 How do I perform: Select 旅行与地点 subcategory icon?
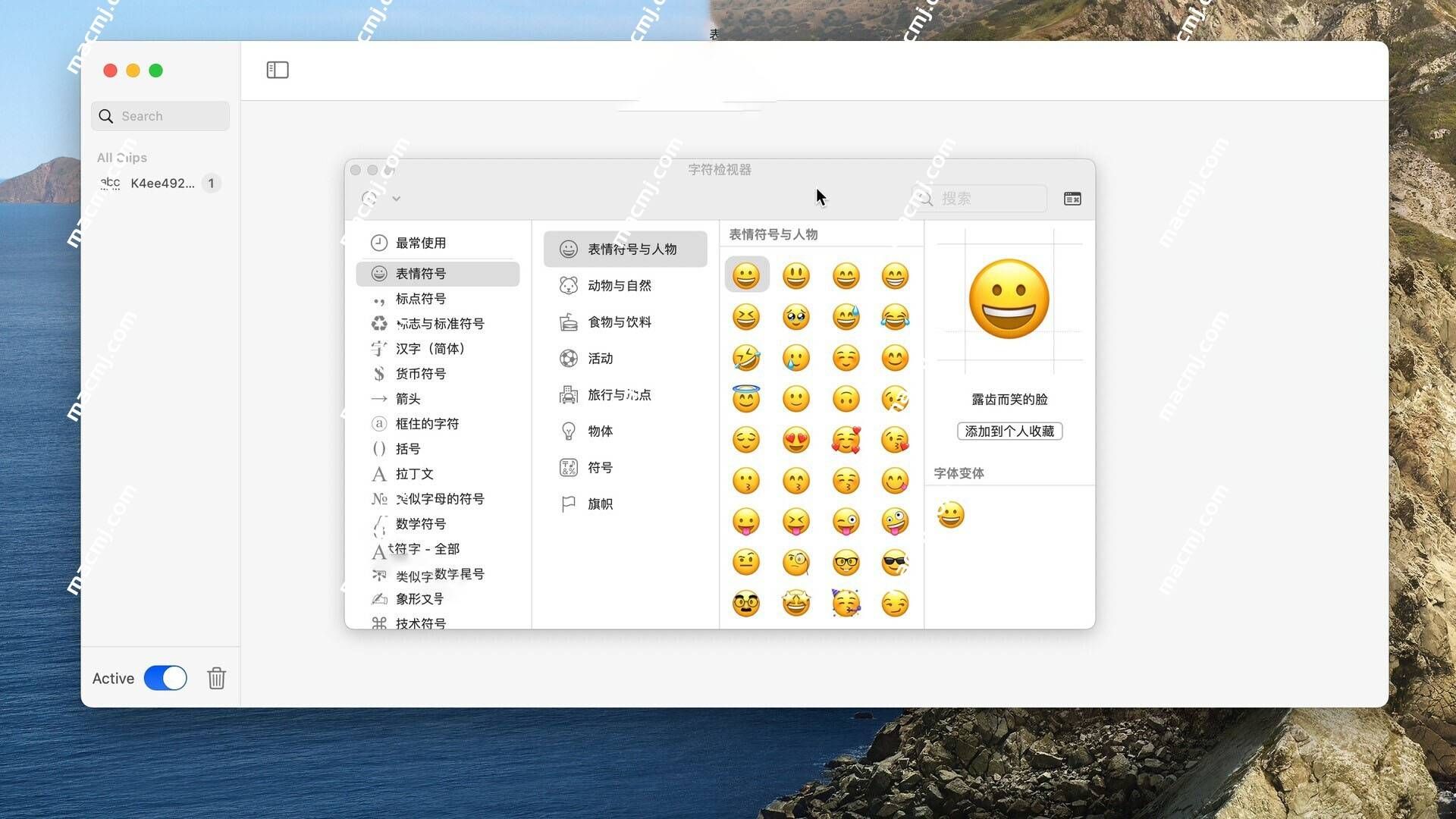click(567, 394)
